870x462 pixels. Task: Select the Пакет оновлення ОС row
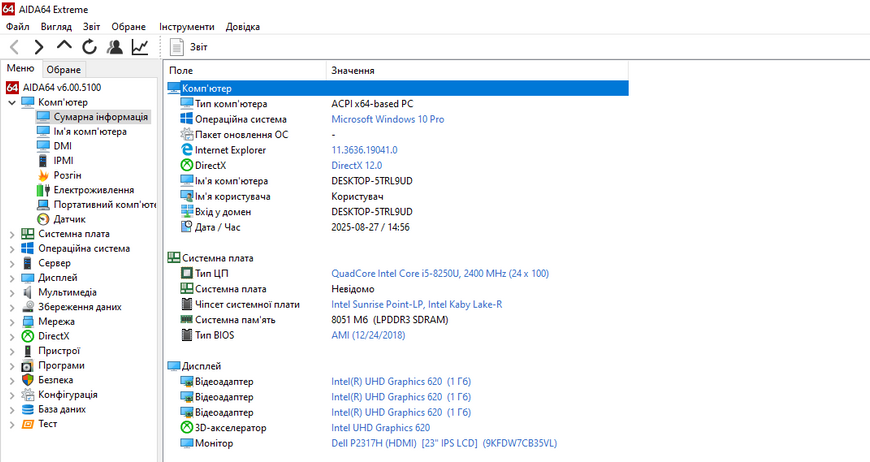pos(397,135)
